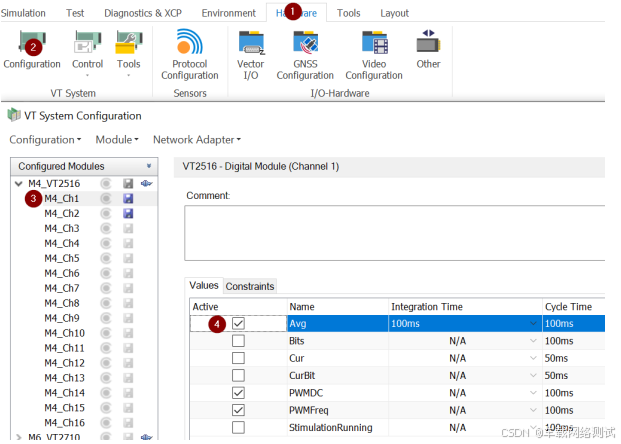Select channel M4_Ch1 in tree

coord(62,198)
